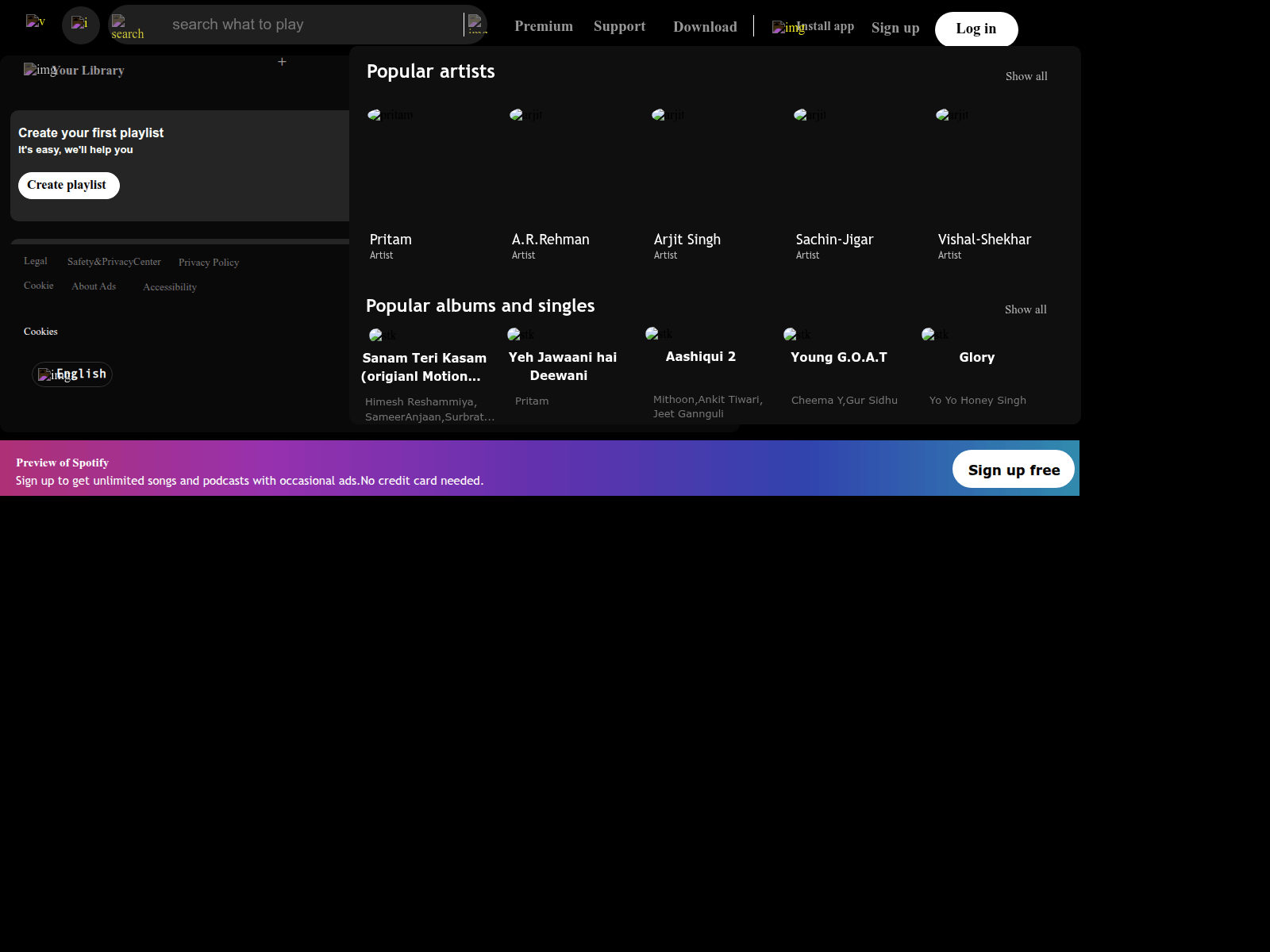Click the browse icon in search bar
The image size is (1270, 952).
point(476,24)
